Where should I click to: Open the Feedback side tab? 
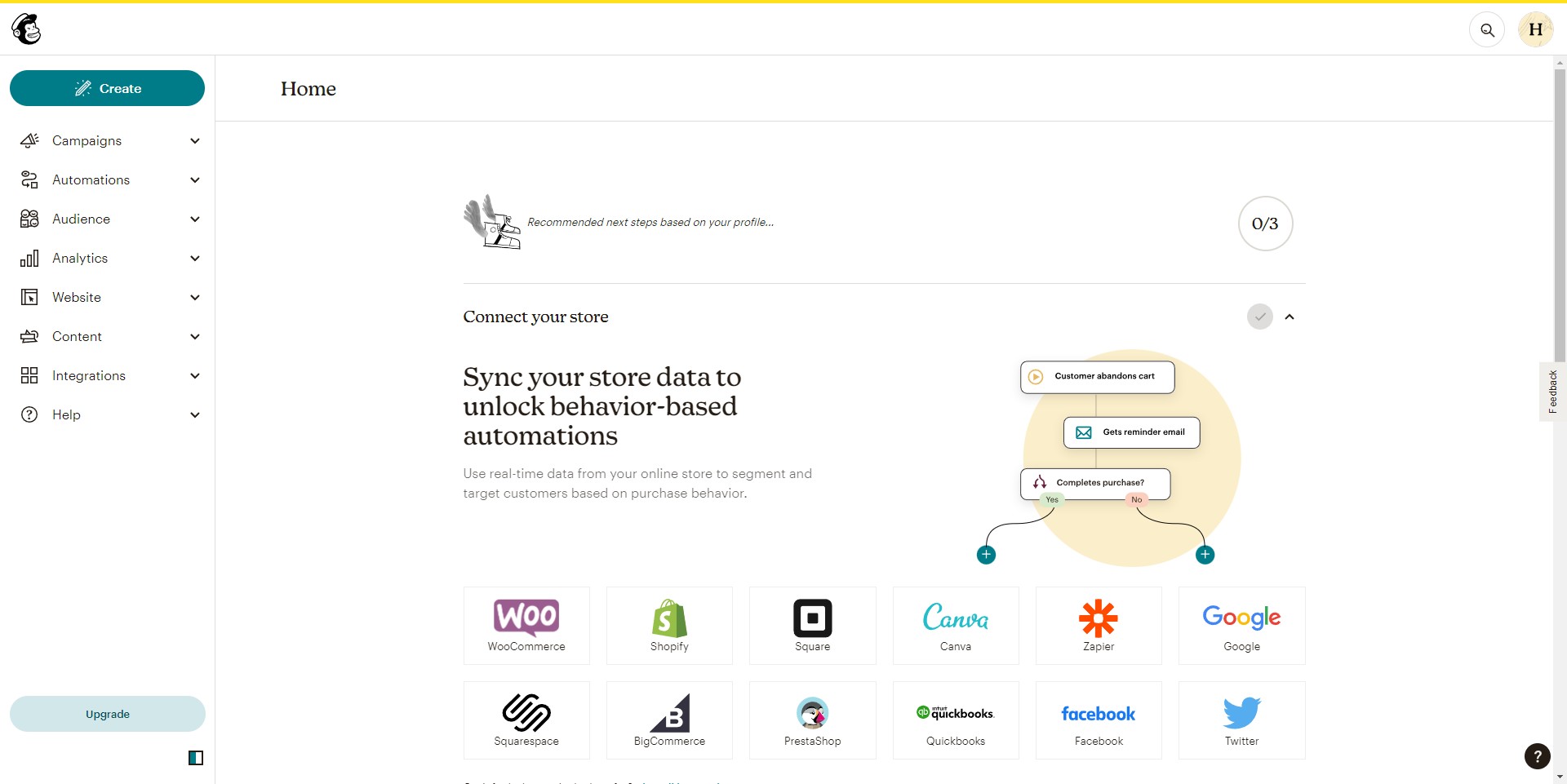[1552, 392]
